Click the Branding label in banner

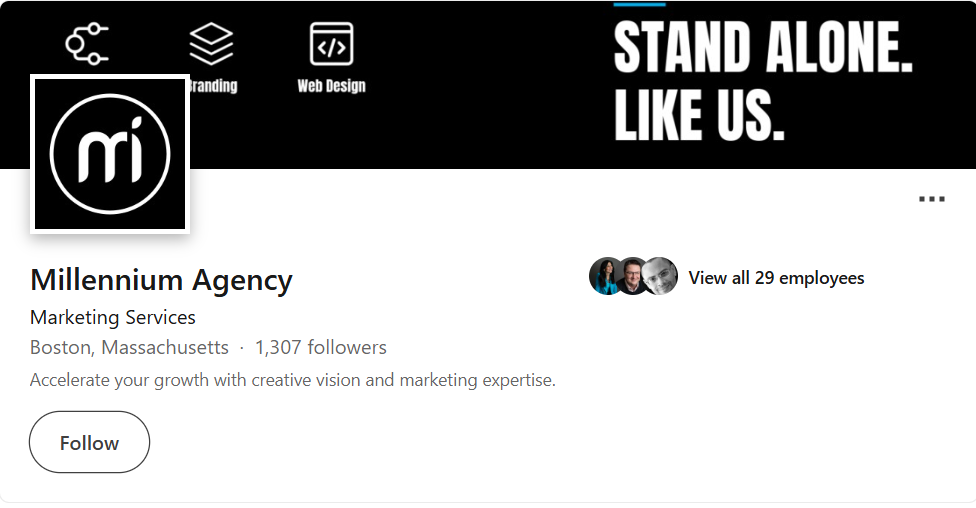[x=214, y=86]
